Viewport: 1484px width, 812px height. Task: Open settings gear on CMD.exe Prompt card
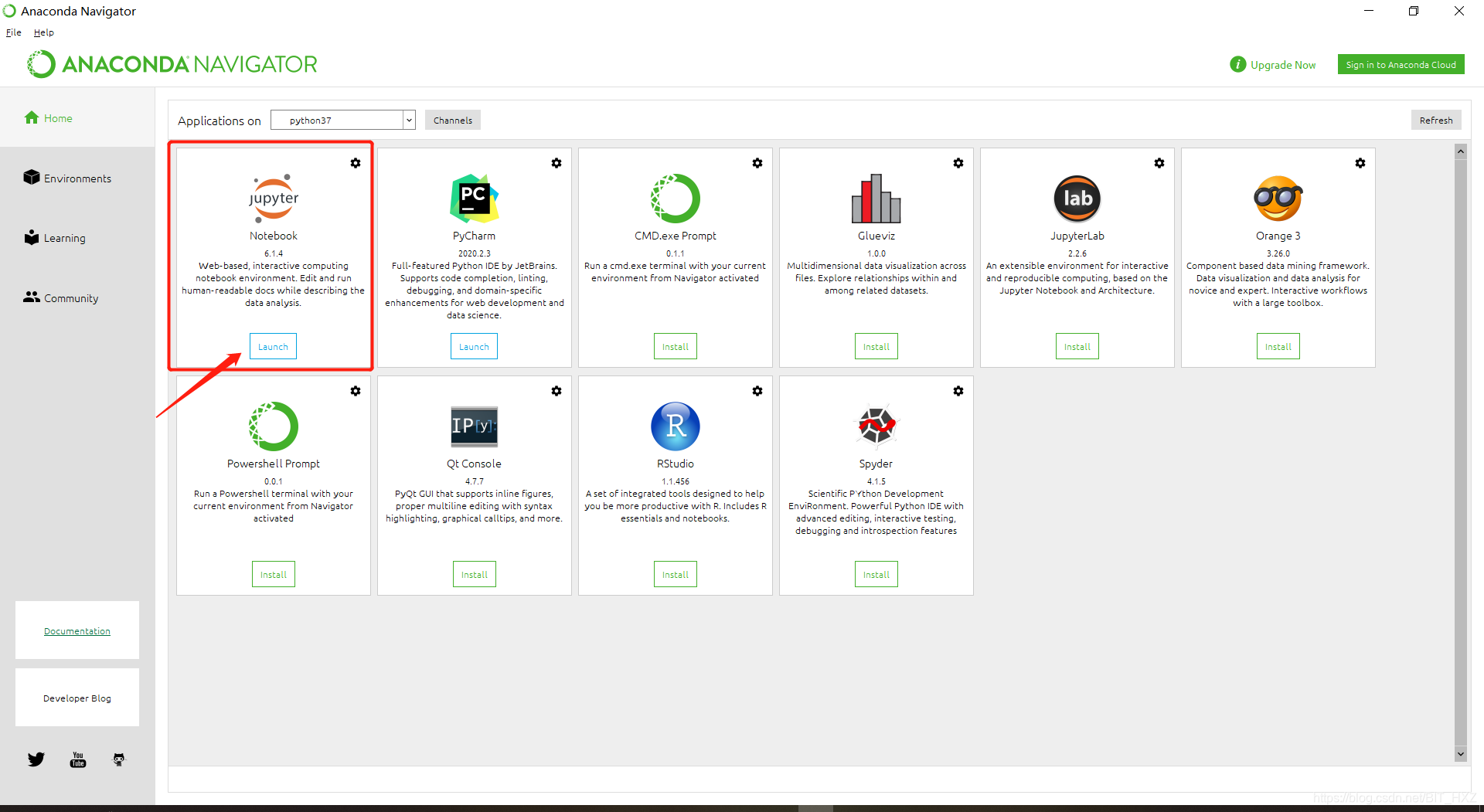[757, 163]
